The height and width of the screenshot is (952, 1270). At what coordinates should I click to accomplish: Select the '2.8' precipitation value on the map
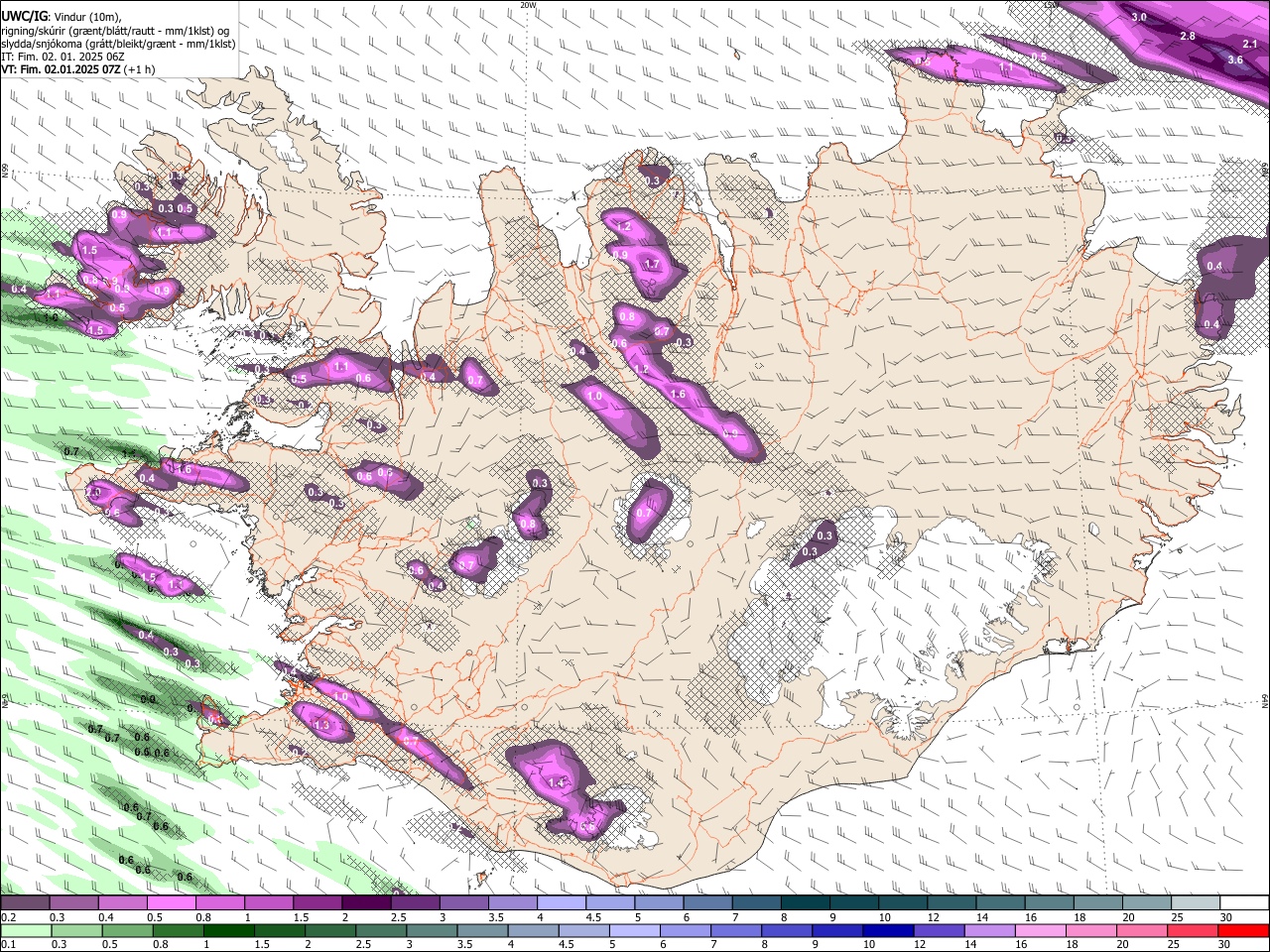pos(1188,36)
